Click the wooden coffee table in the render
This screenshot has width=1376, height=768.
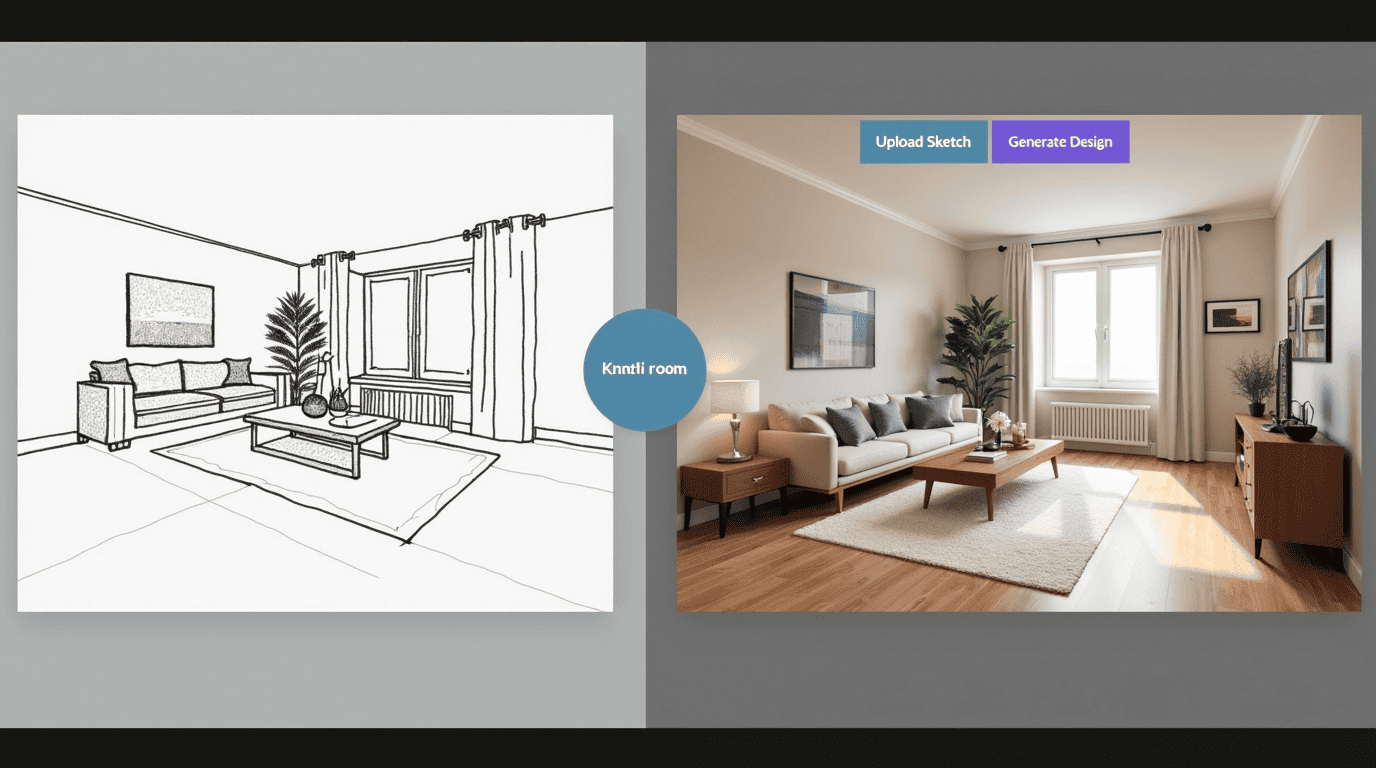pyautogui.click(x=987, y=468)
